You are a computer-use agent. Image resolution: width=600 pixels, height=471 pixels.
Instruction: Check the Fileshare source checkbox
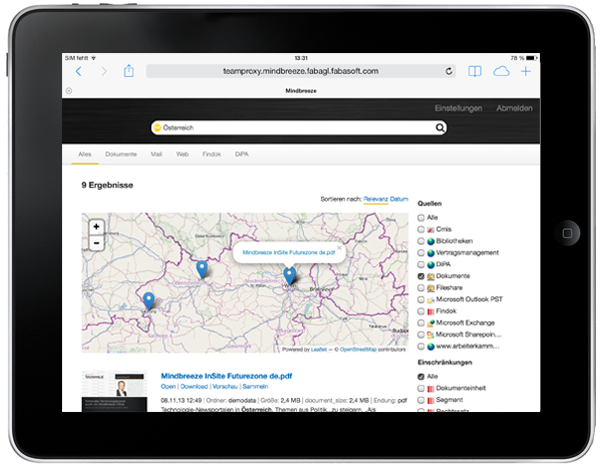coord(421,288)
